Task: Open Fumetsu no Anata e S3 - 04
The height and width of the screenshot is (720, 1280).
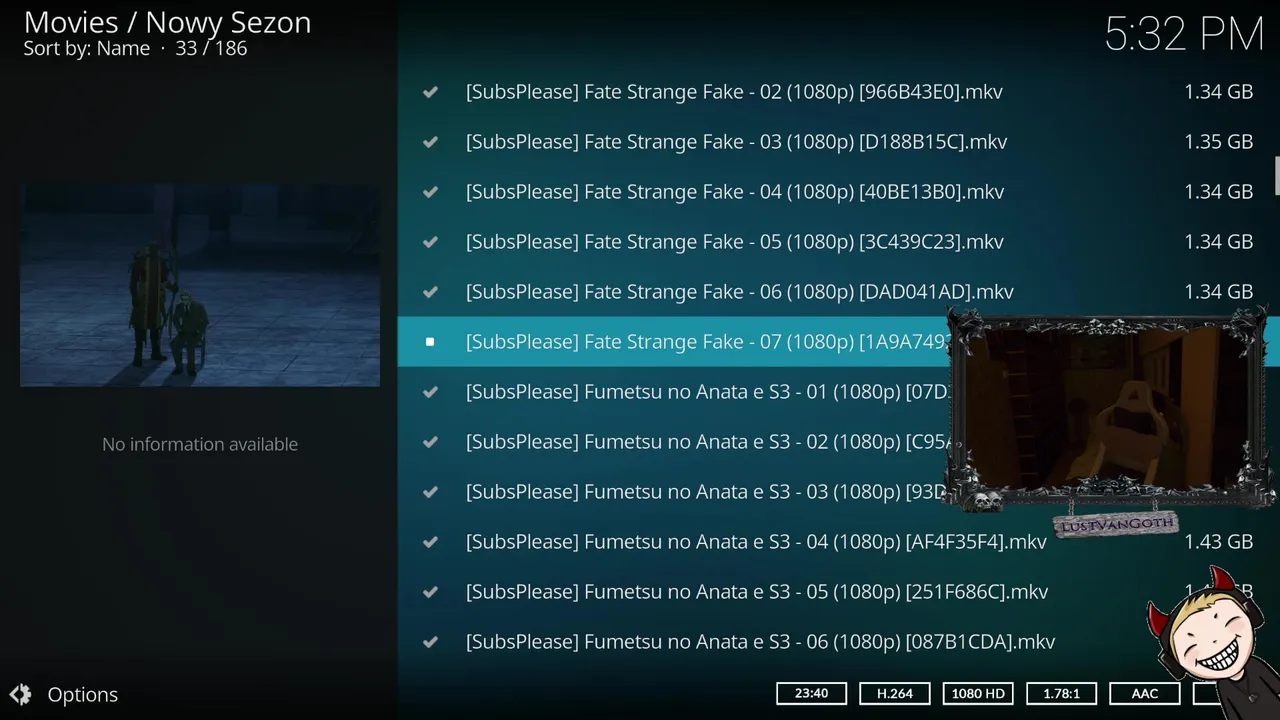Action: click(x=756, y=542)
